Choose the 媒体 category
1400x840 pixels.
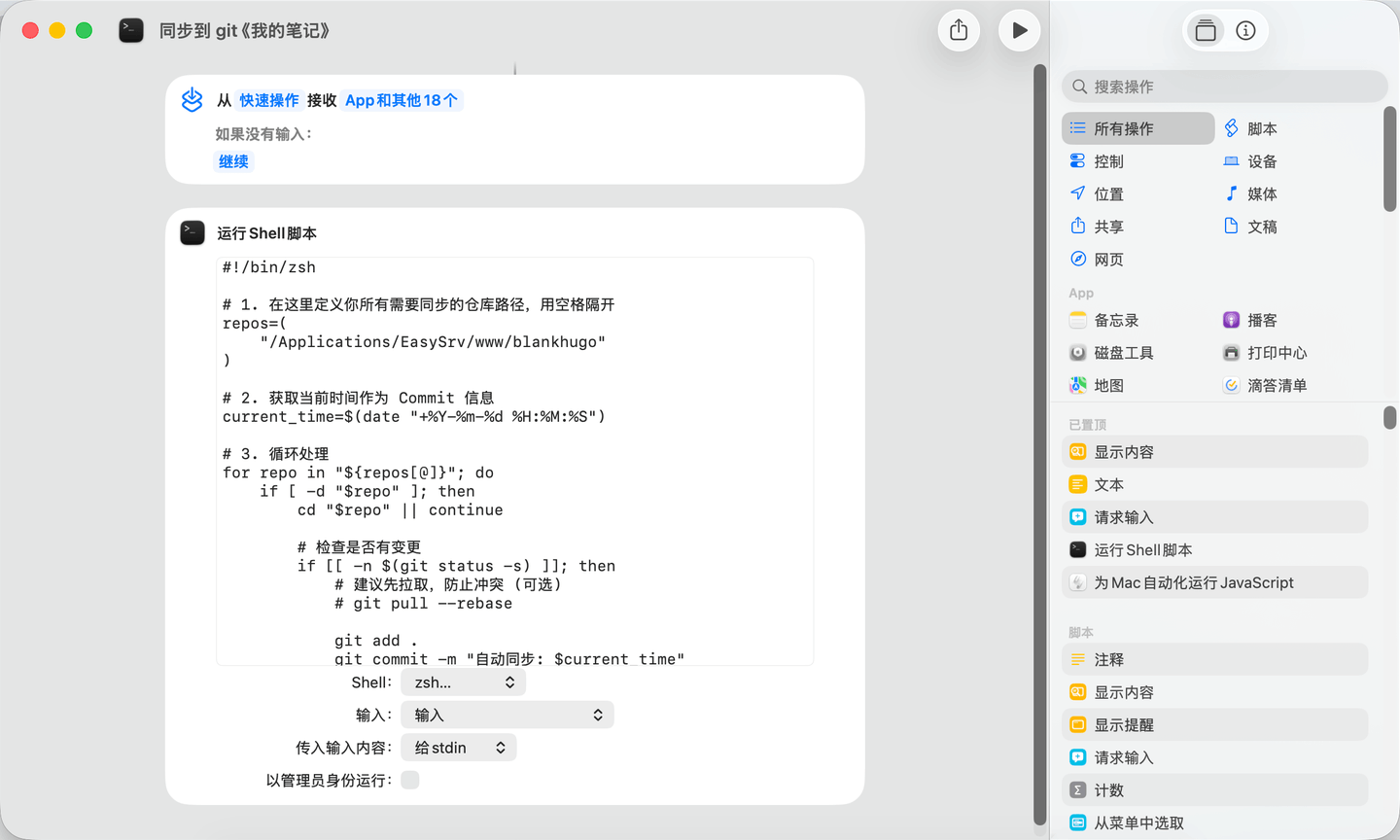1261,194
